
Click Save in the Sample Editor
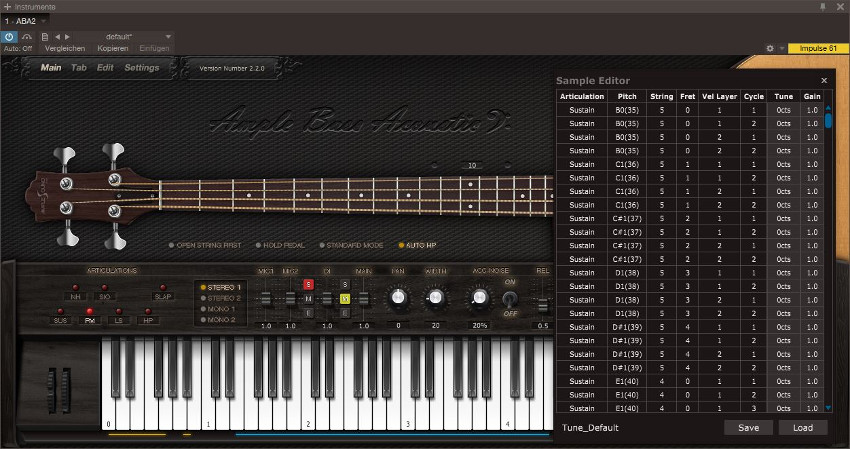pos(749,428)
